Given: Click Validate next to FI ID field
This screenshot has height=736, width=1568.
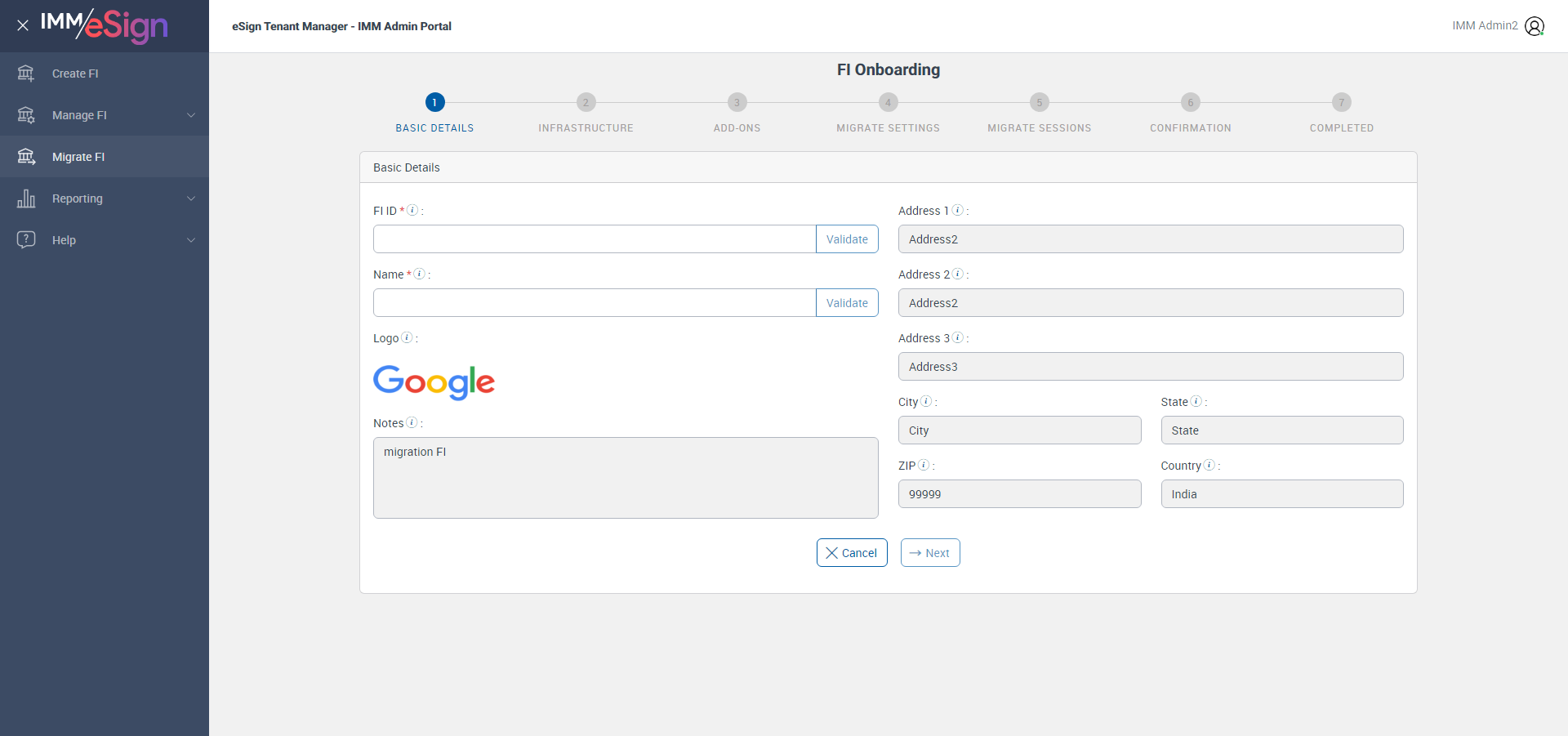Looking at the screenshot, I should coord(847,239).
